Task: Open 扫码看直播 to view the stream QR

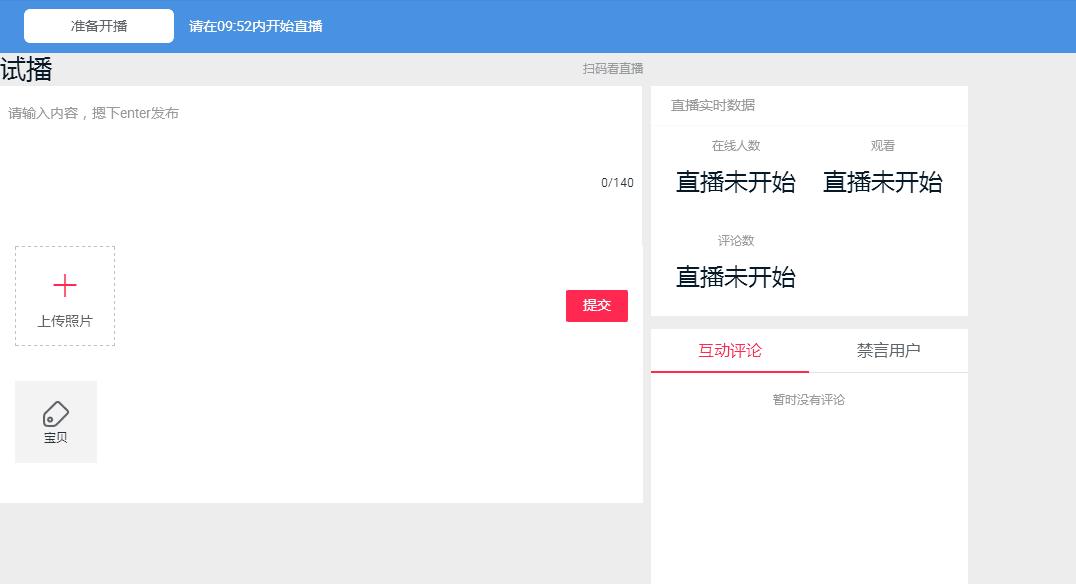Action: 613,68
